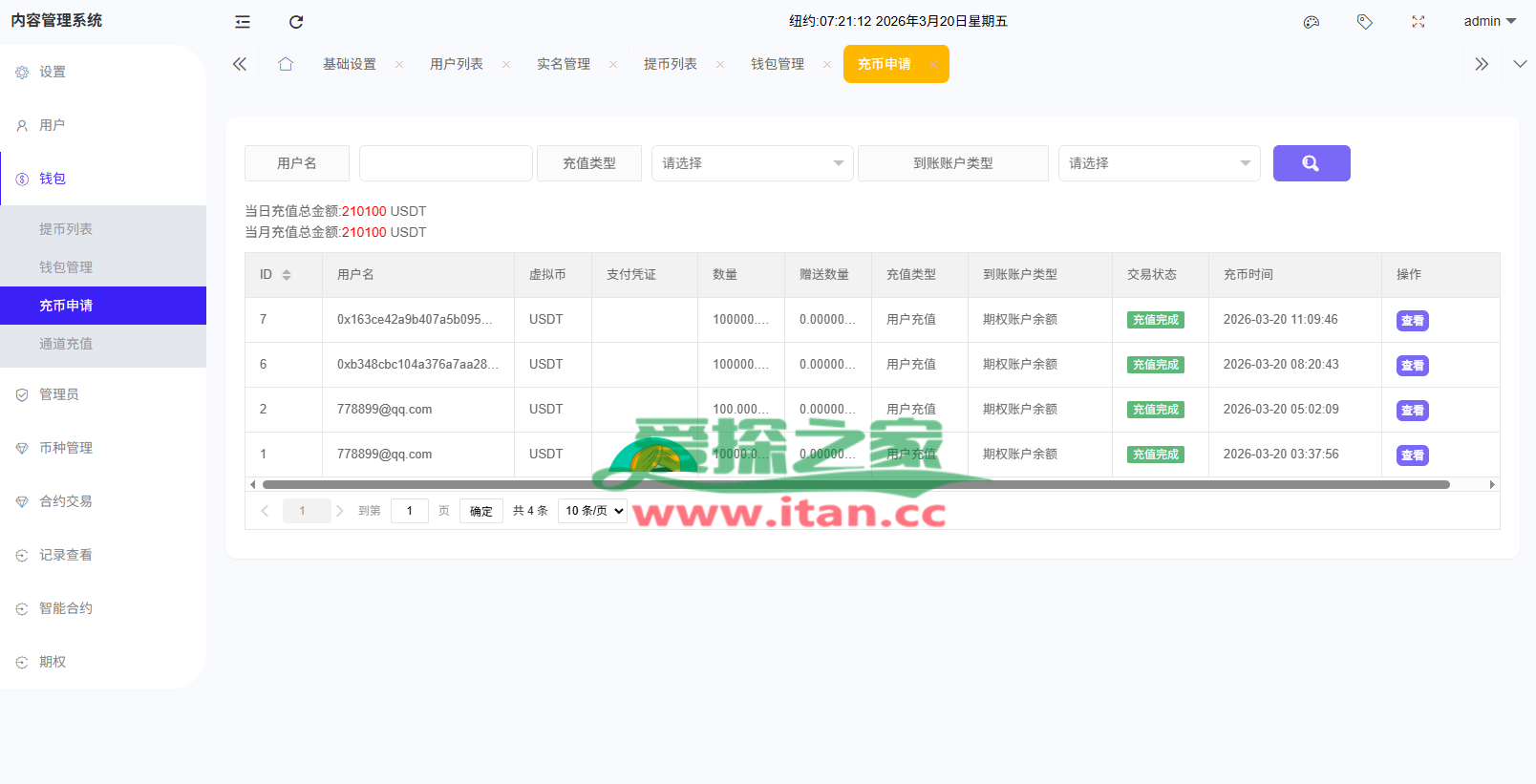Click the refresh icon in top bar
This screenshot has height=784, width=1536.
tap(296, 22)
